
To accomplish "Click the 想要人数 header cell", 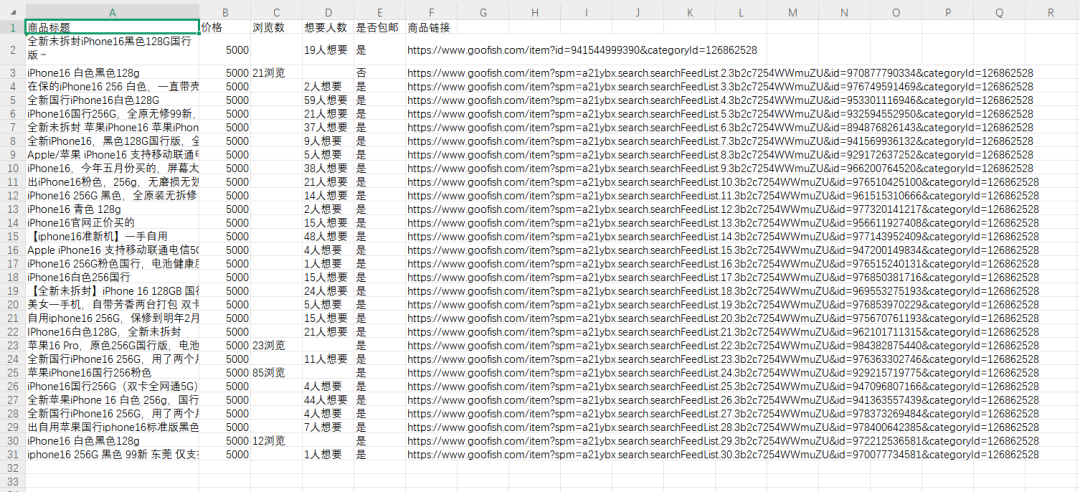I will click(x=328, y=28).
